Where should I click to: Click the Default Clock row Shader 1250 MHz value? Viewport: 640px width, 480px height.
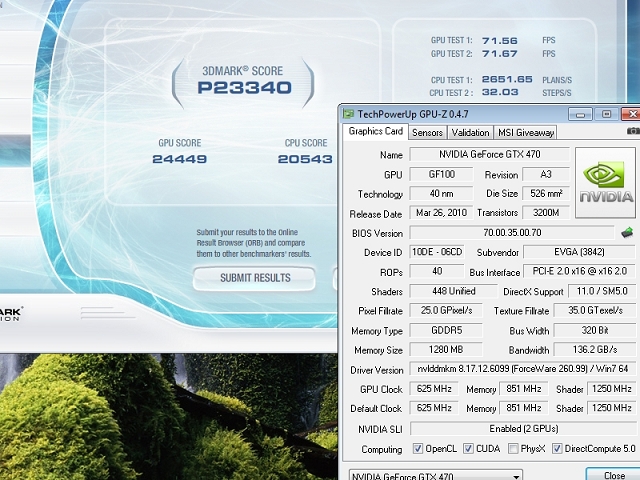tap(611, 408)
